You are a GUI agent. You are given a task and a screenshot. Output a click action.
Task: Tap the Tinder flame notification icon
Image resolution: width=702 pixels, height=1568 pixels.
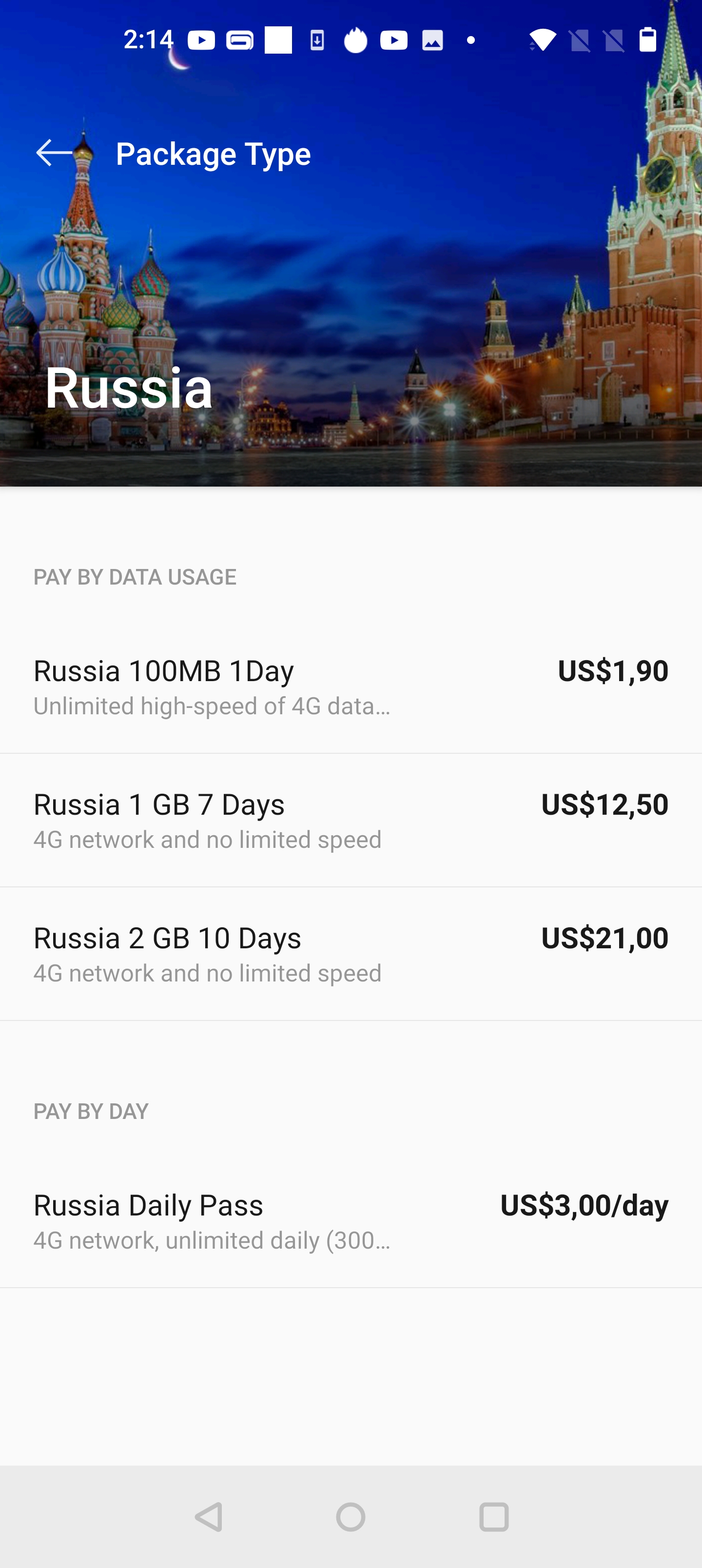pyautogui.click(x=355, y=41)
